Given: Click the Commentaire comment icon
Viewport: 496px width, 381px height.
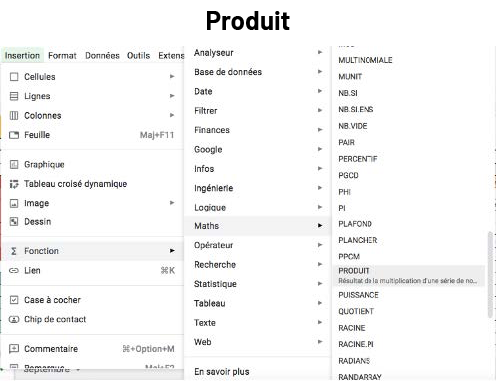Looking at the screenshot, I should pyautogui.click(x=14, y=349).
